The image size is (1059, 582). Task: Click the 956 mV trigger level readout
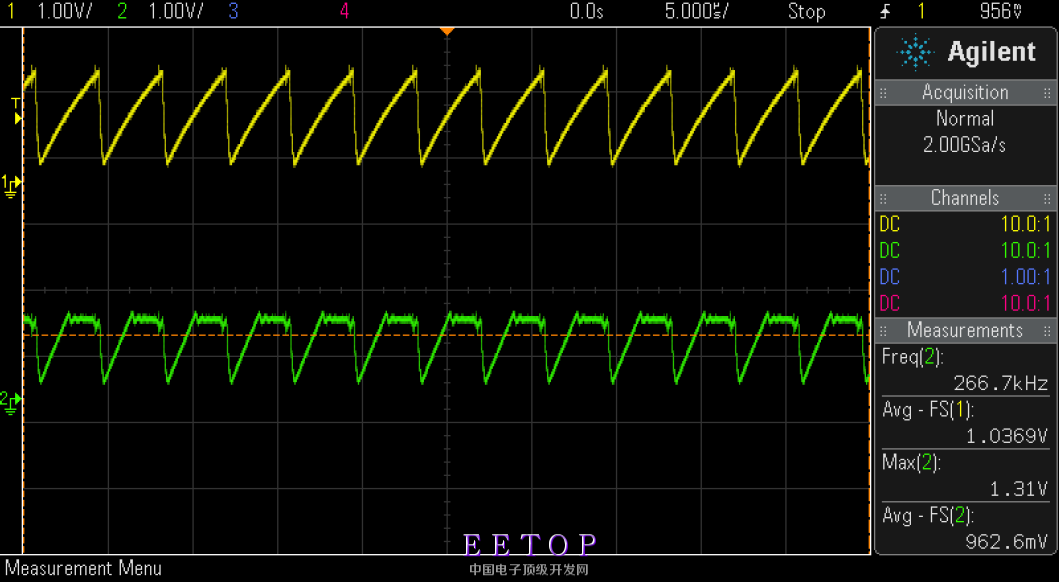[x=1000, y=11]
